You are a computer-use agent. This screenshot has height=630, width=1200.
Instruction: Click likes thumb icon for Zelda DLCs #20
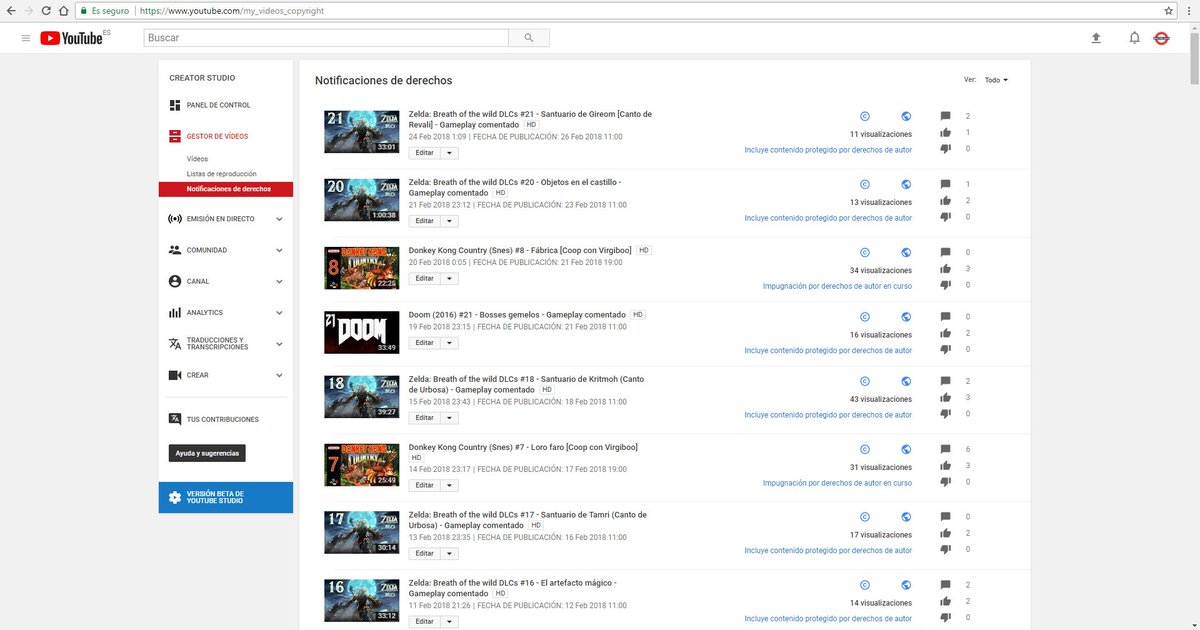(x=945, y=201)
